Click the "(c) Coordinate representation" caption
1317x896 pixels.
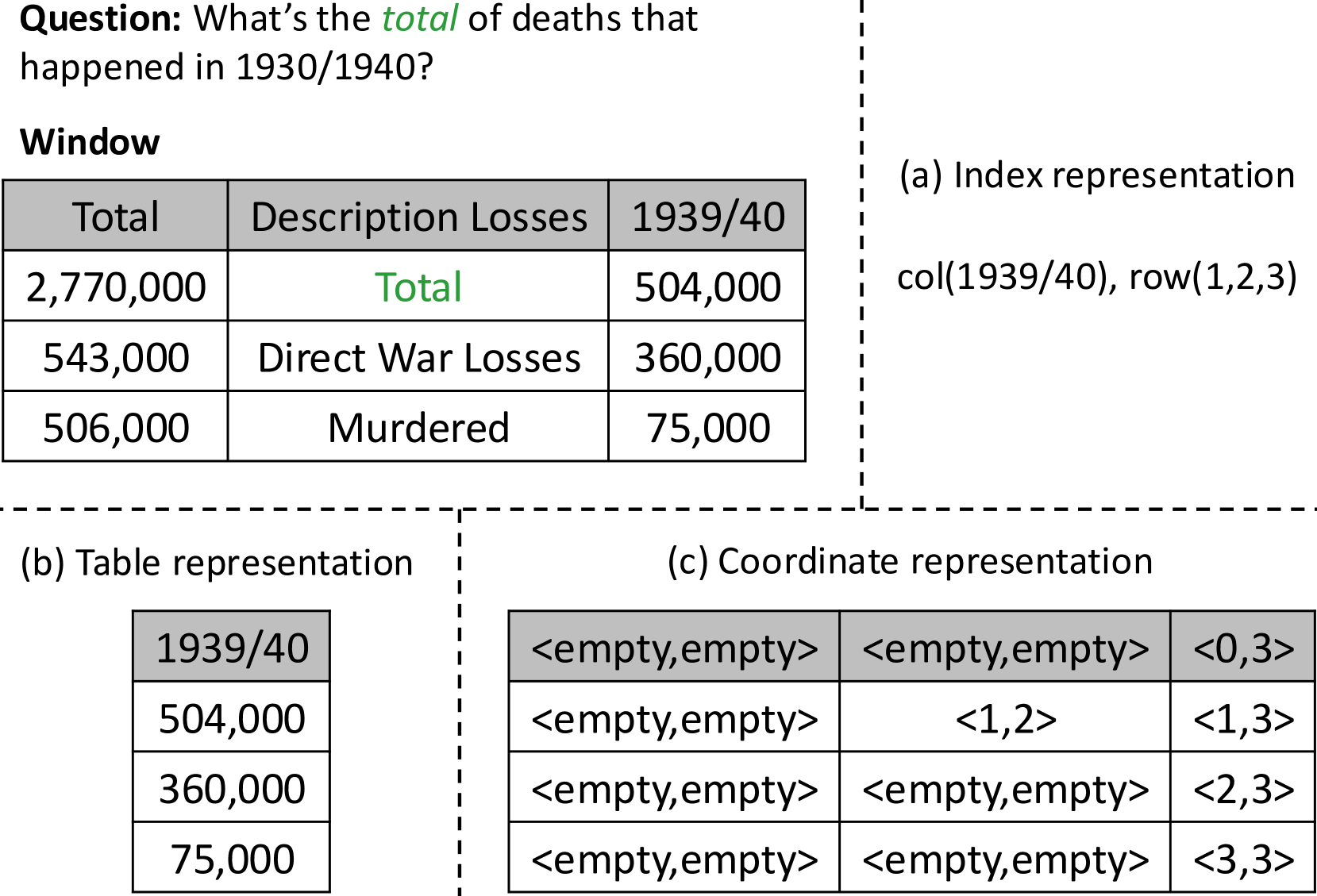(910, 561)
